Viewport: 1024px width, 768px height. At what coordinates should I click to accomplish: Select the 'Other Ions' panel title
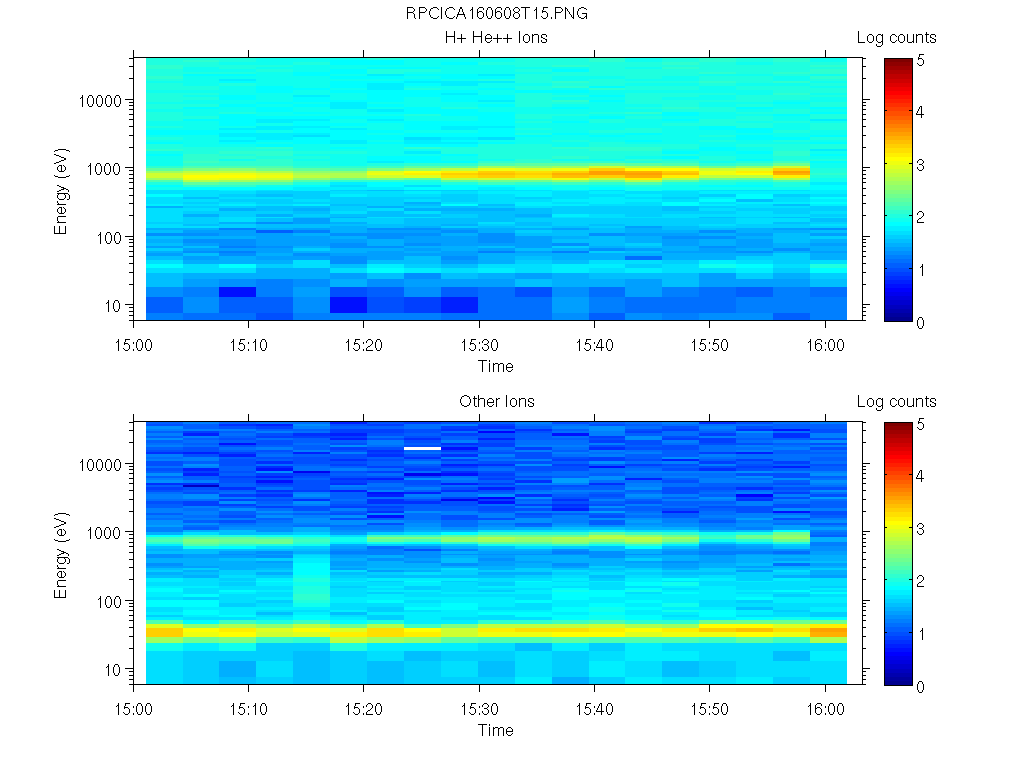(x=496, y=401)
